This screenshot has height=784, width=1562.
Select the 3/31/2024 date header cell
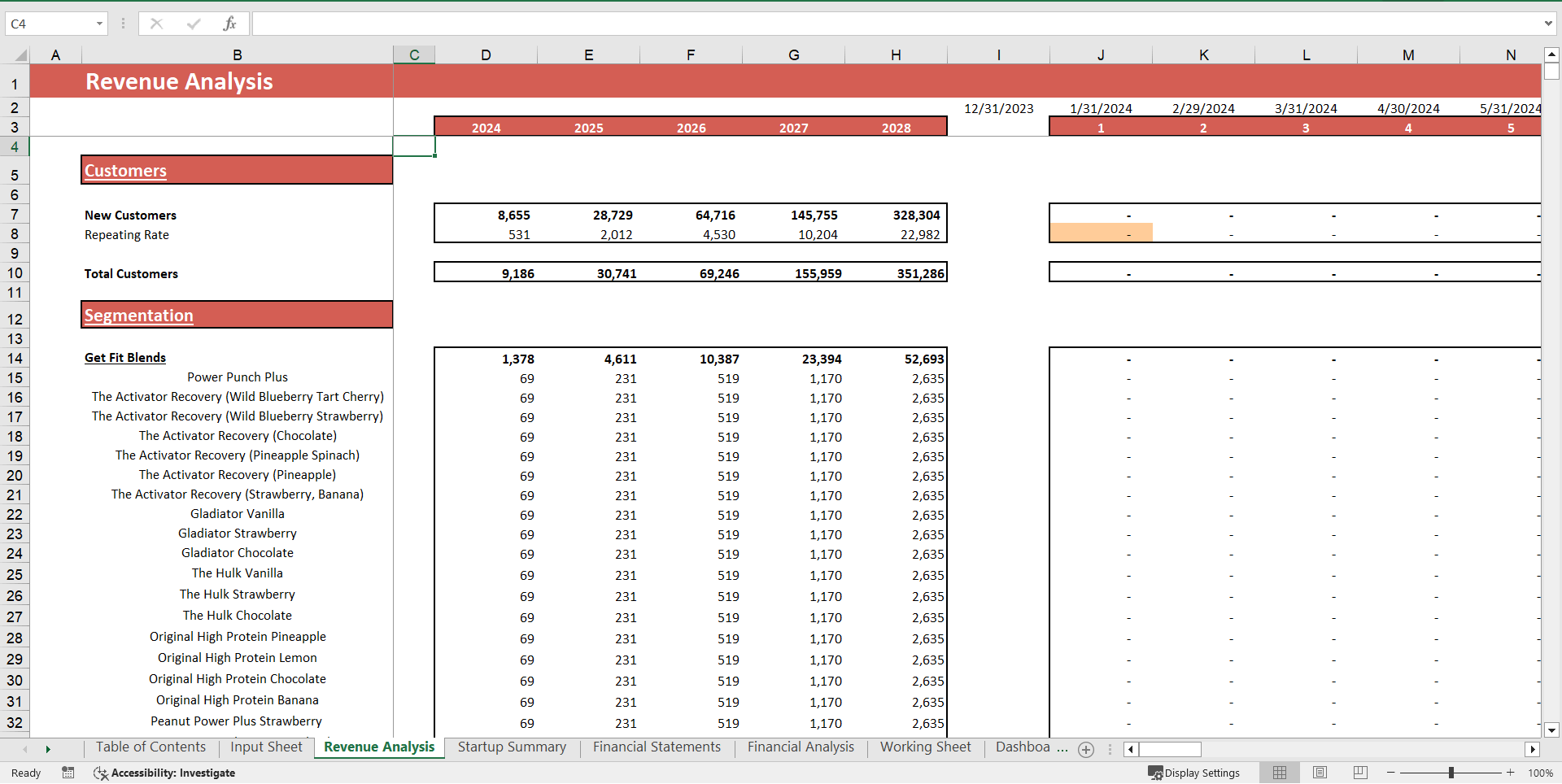point(1306,108)
